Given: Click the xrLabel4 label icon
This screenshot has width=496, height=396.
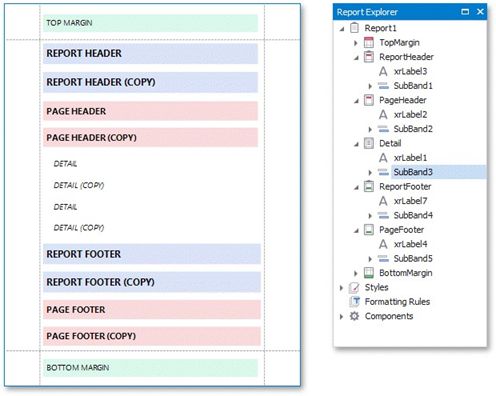Looking at the screenshot, I should 383,244.
